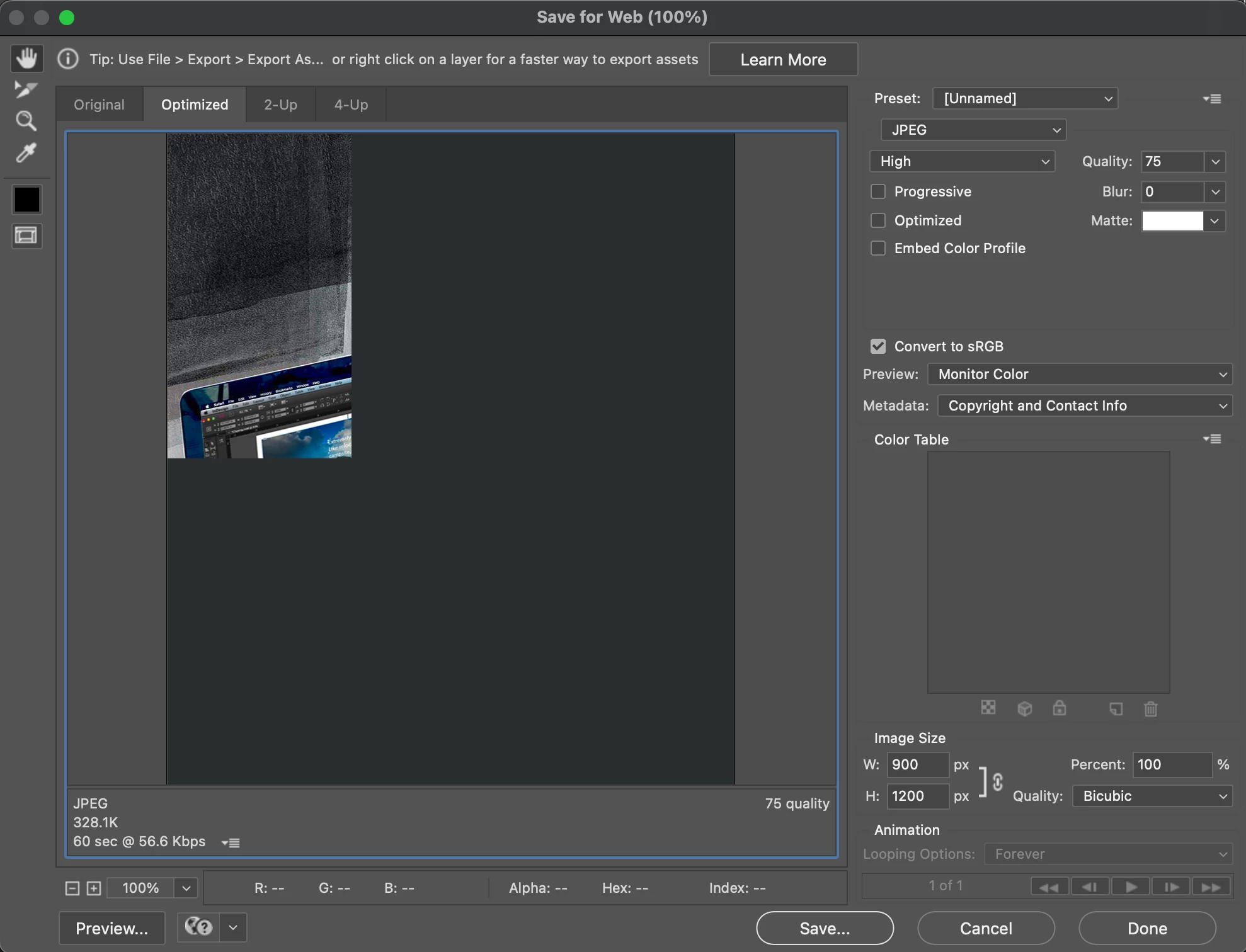The width and height of the screenshot is (1246, 952).
Task: Expand the Metadata dropdown
Action: 1085,405
